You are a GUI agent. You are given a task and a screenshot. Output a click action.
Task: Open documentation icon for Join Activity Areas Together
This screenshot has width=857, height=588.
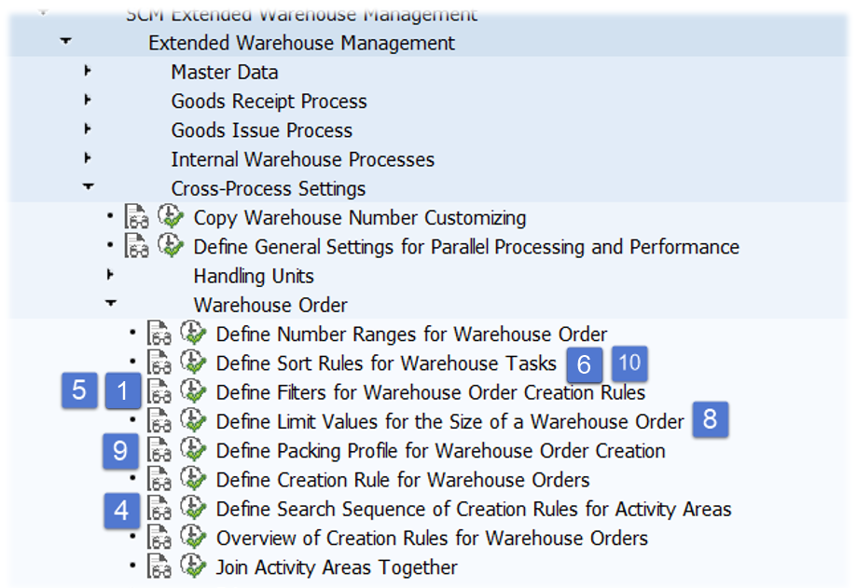point(159,567)
